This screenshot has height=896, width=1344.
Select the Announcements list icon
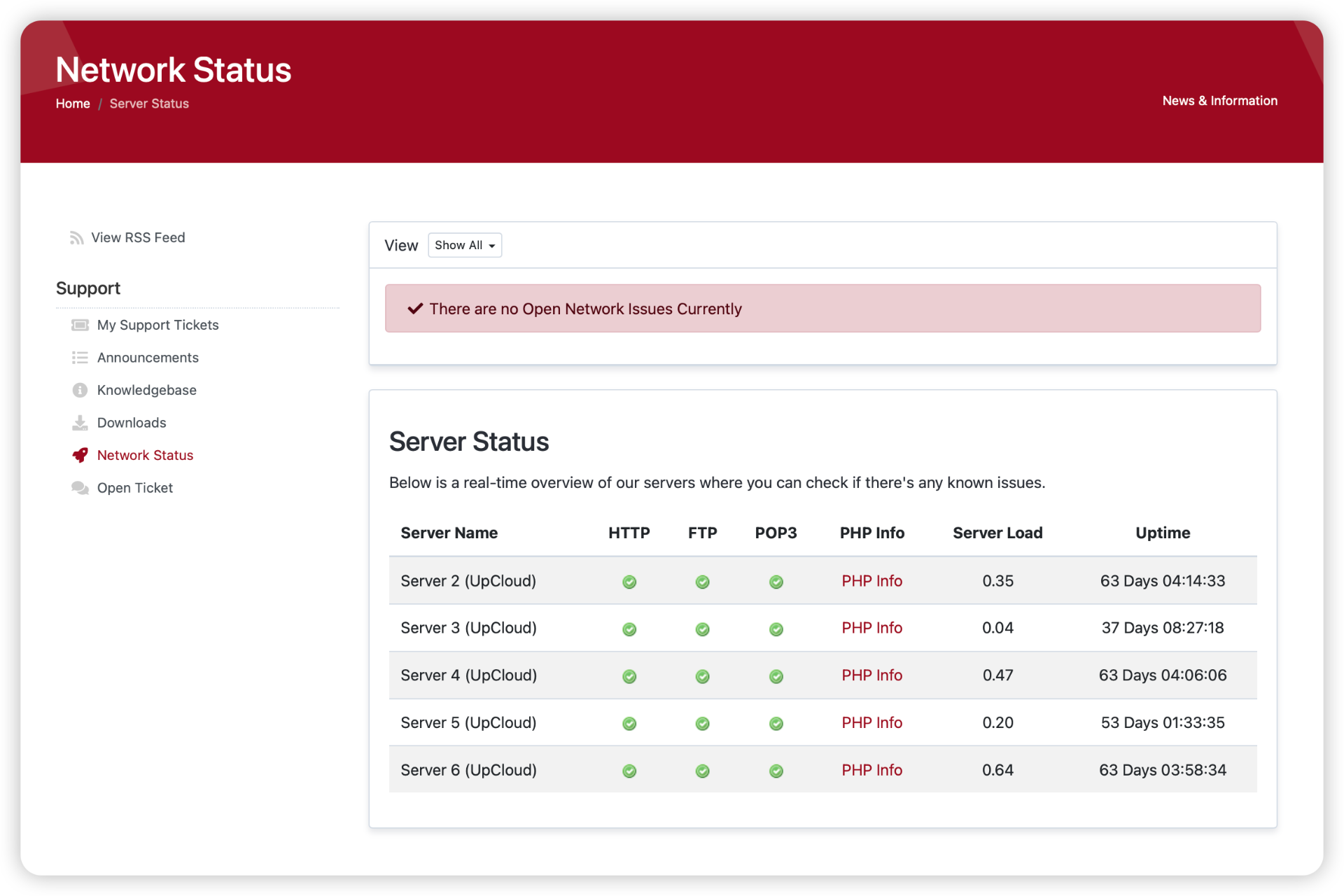tap(80, 357)
